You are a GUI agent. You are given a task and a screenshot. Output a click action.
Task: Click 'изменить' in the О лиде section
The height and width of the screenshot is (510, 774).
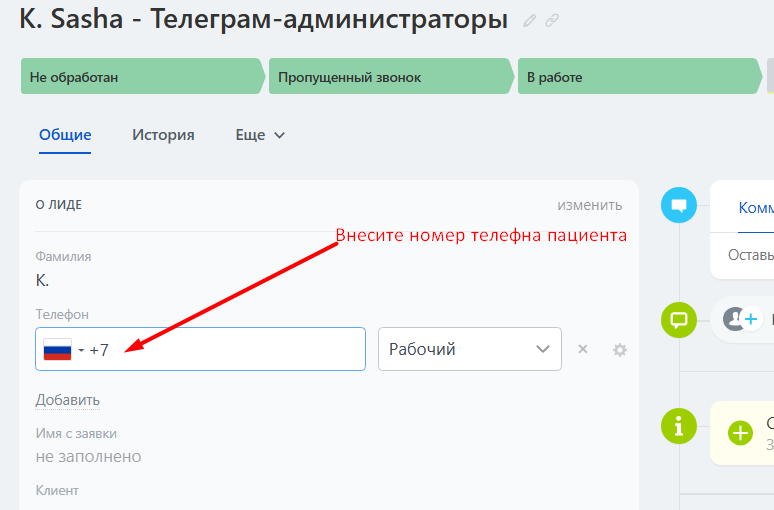tap(590, 205)
